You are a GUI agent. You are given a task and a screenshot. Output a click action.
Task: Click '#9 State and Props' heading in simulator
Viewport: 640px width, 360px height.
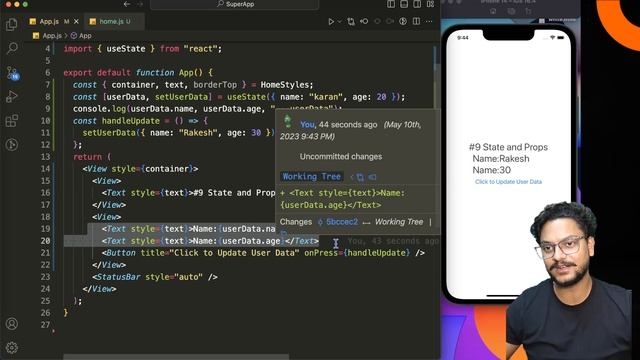508,147
